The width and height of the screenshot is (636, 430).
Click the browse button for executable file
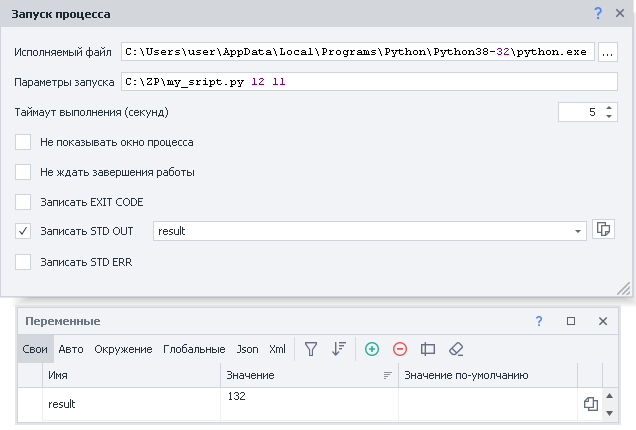(609, 51)
